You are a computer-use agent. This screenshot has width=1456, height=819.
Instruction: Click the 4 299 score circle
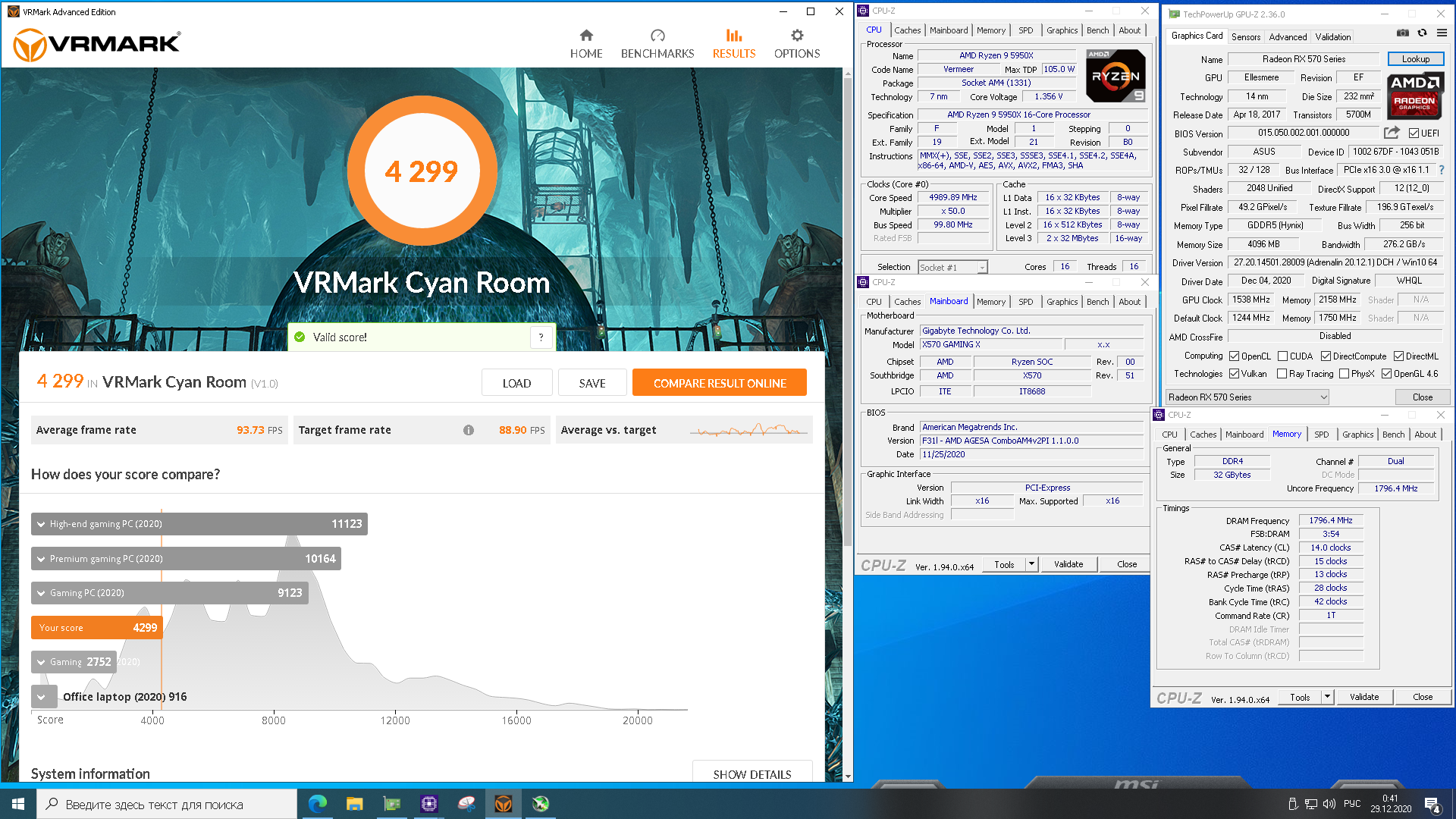422,171
